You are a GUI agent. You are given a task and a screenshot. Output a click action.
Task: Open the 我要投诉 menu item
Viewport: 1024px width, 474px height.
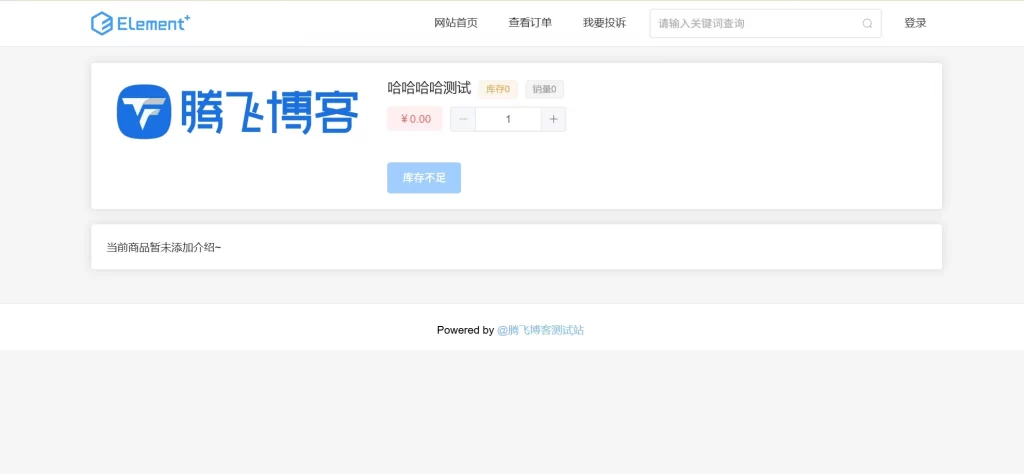(x=605, y=23)
